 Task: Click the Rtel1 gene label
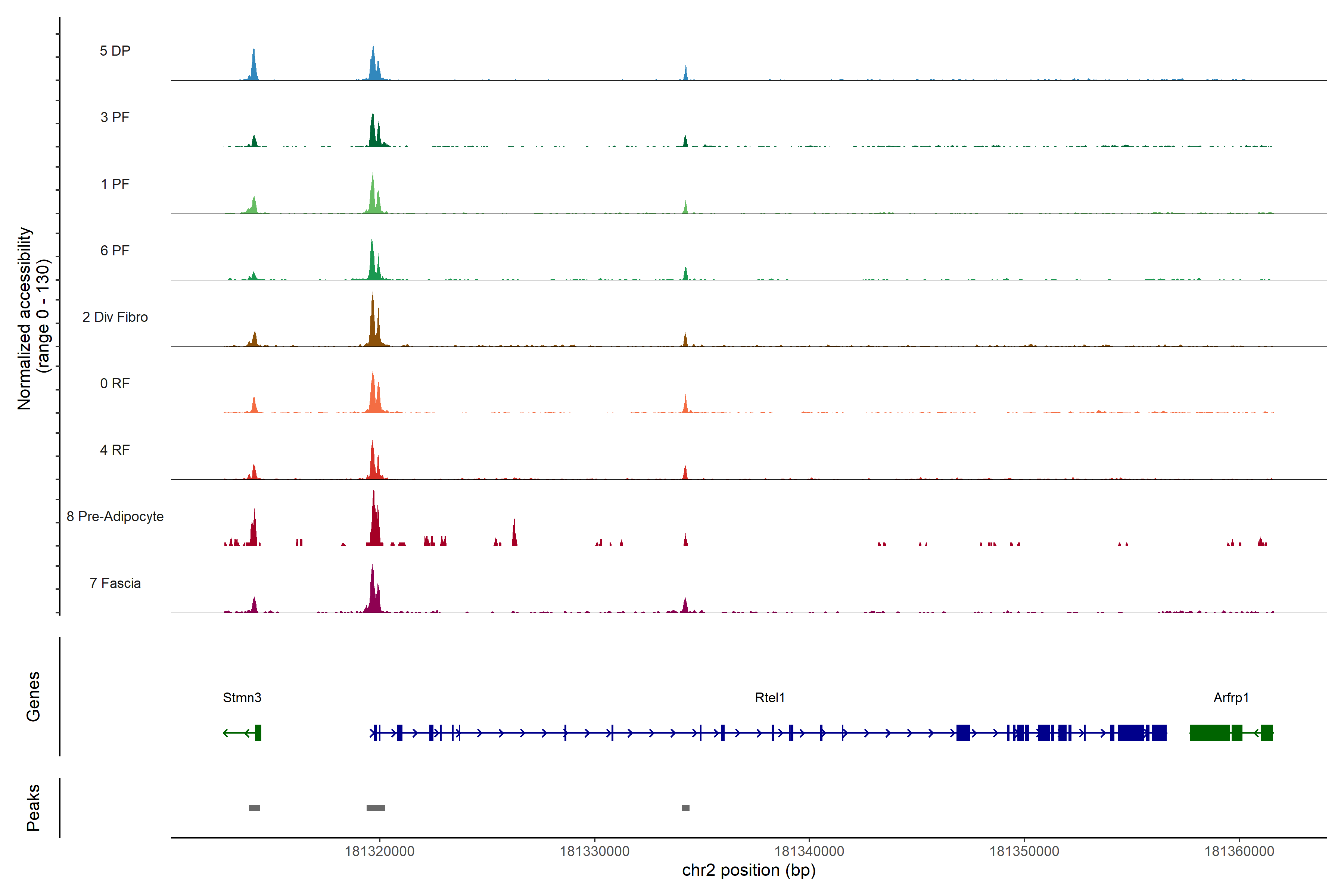769,697
